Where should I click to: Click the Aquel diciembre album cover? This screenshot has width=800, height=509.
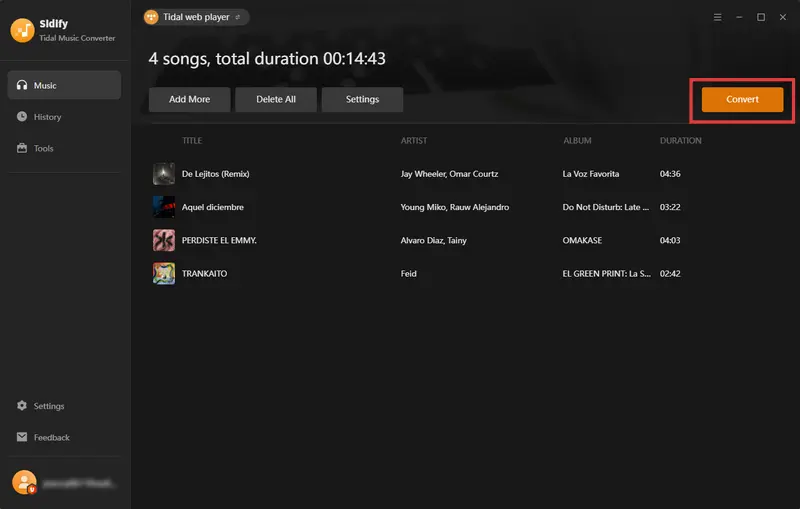pos(164,207)
